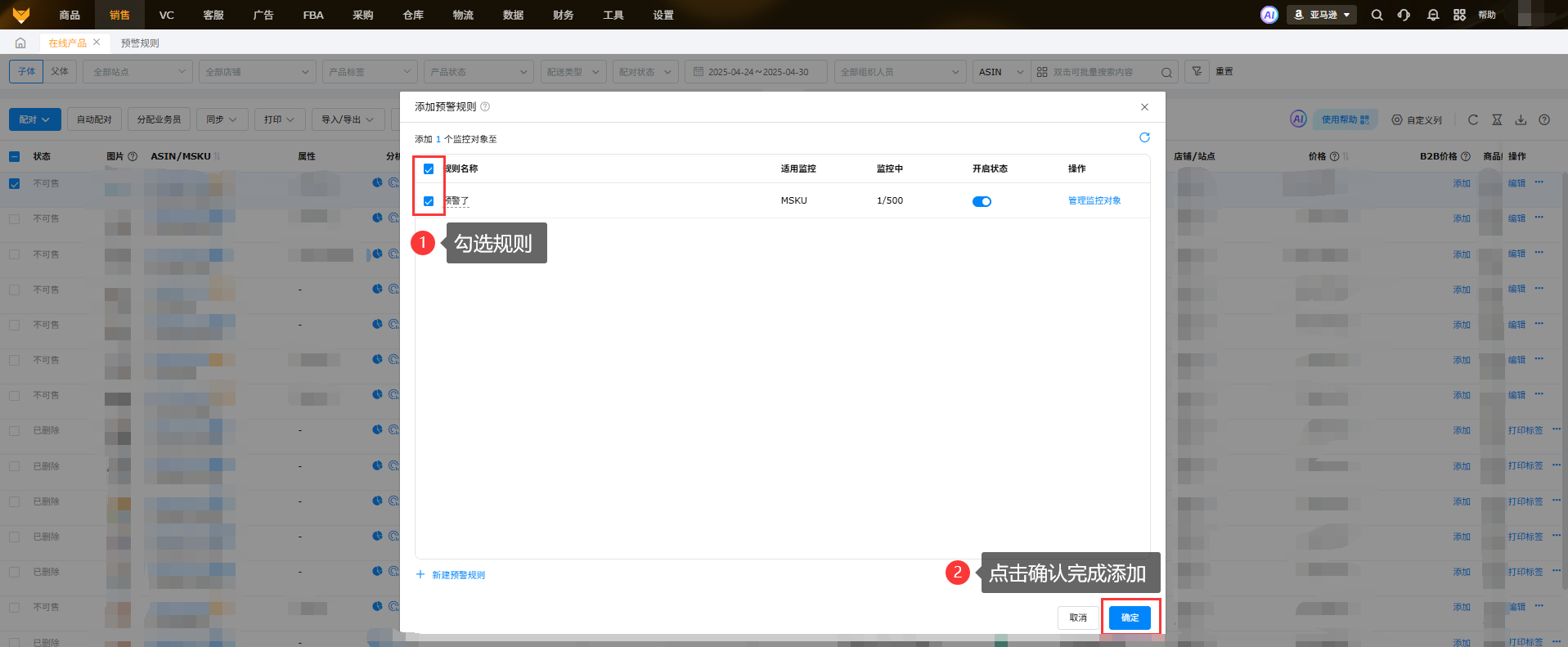The width and height of the screenshot is (1568, 647).
Task: Expand the 打印 dropdown button
Action: coord(280,119)
